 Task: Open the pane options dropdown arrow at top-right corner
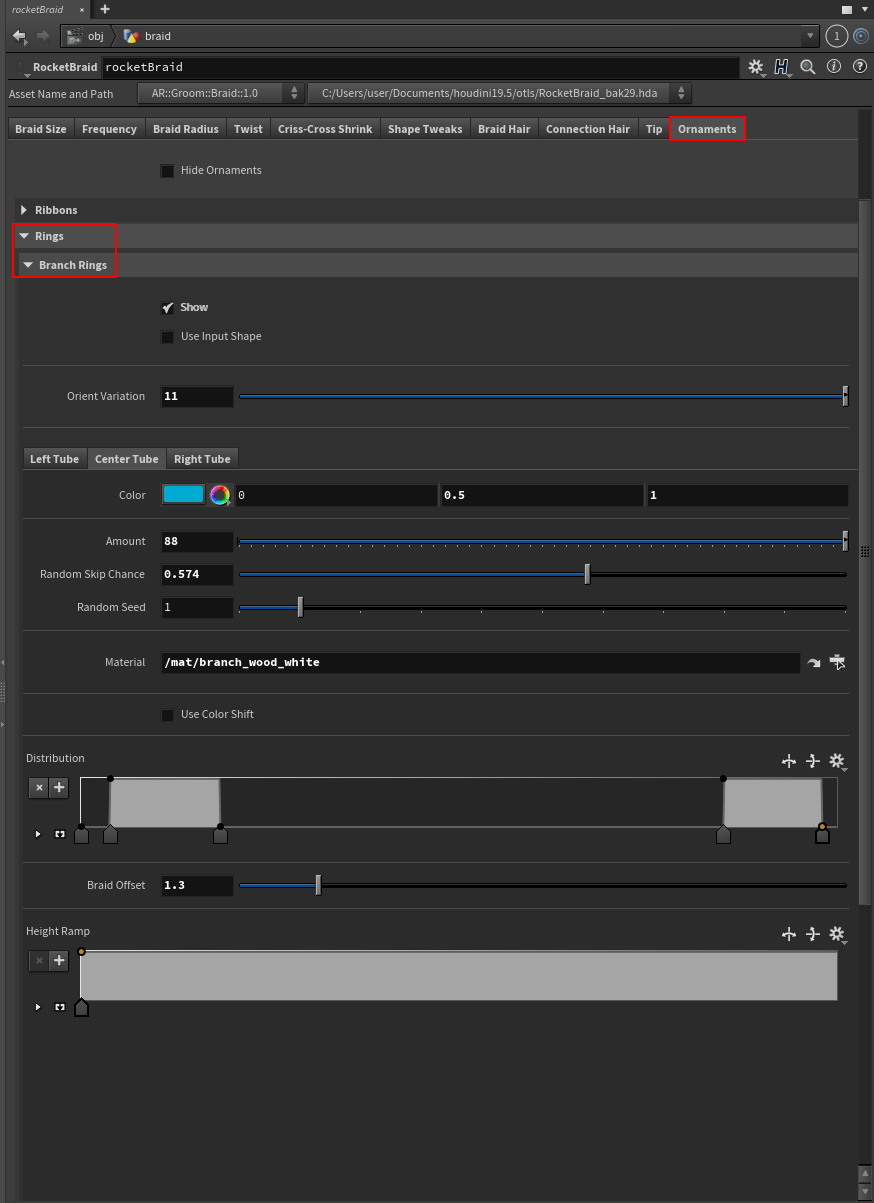pyautogui.click(x=863, y=9)
